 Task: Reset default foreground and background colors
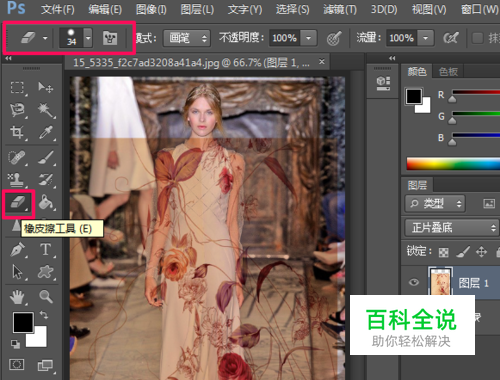[15, 344]
